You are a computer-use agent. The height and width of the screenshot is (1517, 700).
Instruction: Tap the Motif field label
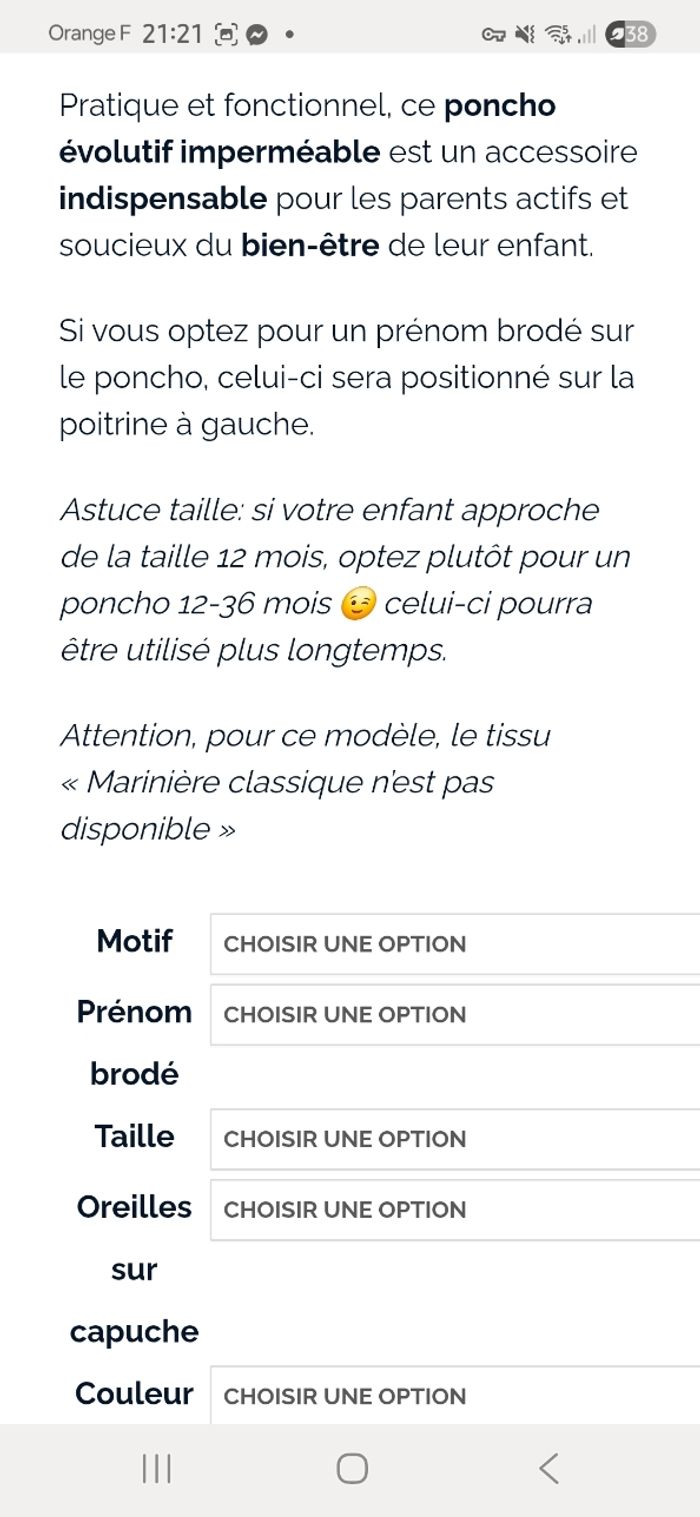[x=134, y=941]
